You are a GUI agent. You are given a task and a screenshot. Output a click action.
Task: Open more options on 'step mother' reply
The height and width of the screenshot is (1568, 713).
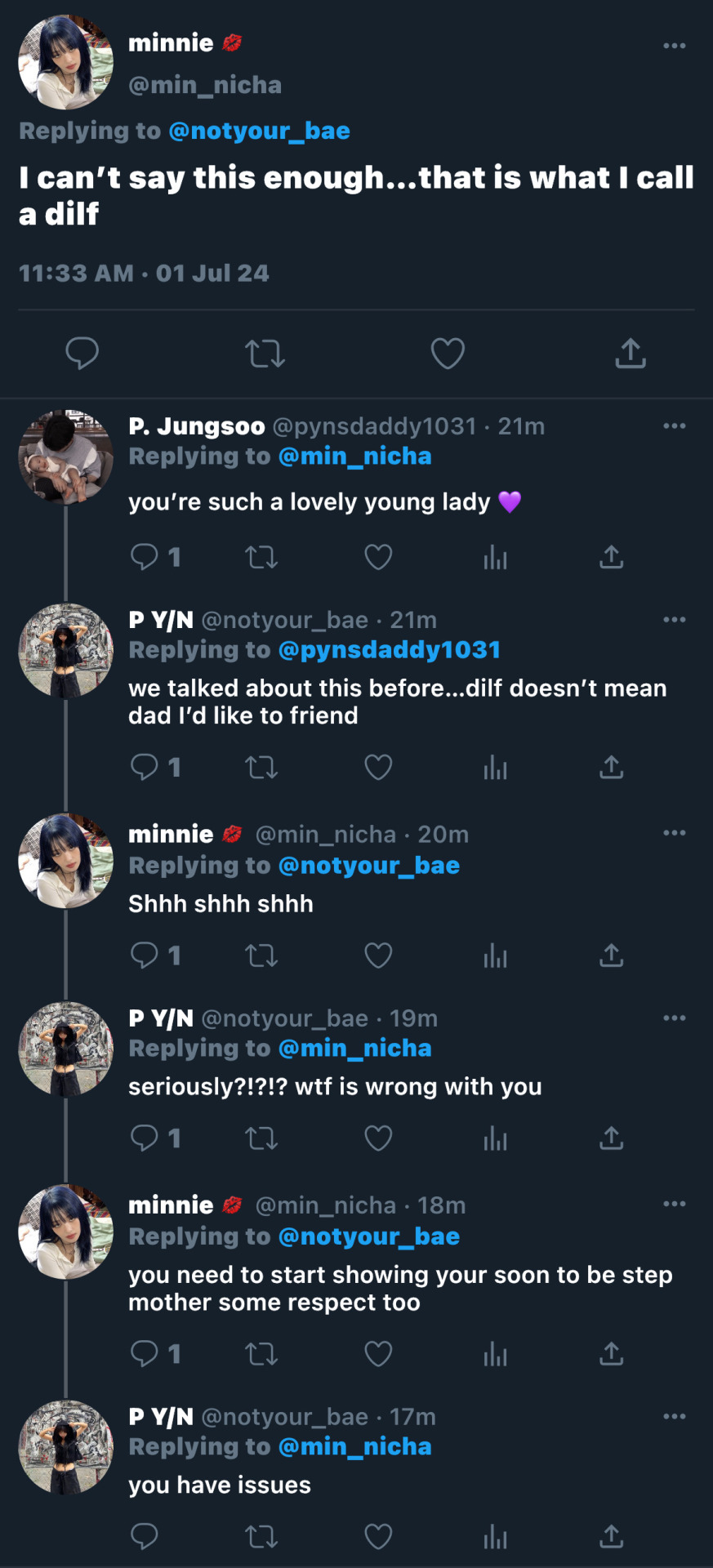674,1205
